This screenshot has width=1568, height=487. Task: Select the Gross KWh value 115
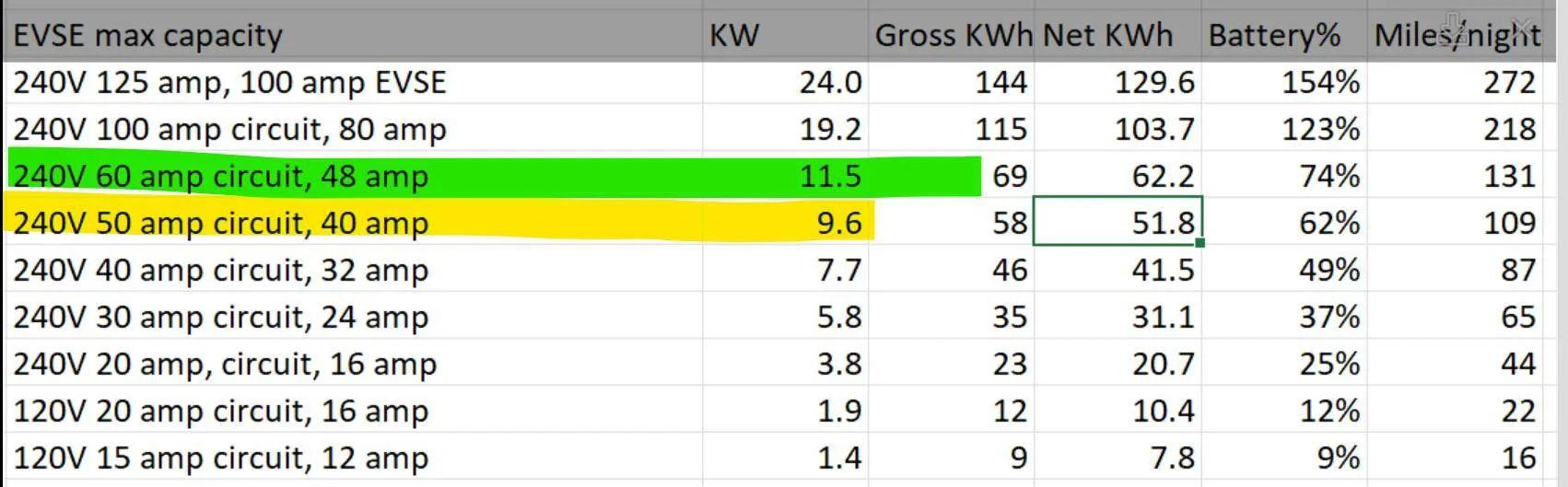1001,130
